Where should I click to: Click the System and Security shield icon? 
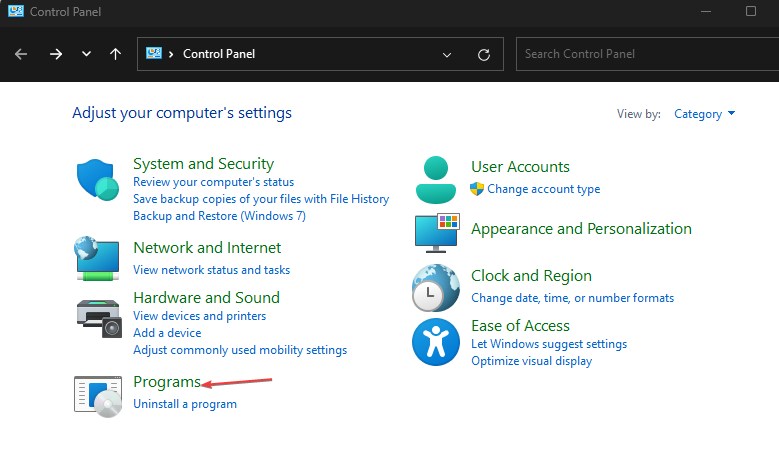coord(98,181)
